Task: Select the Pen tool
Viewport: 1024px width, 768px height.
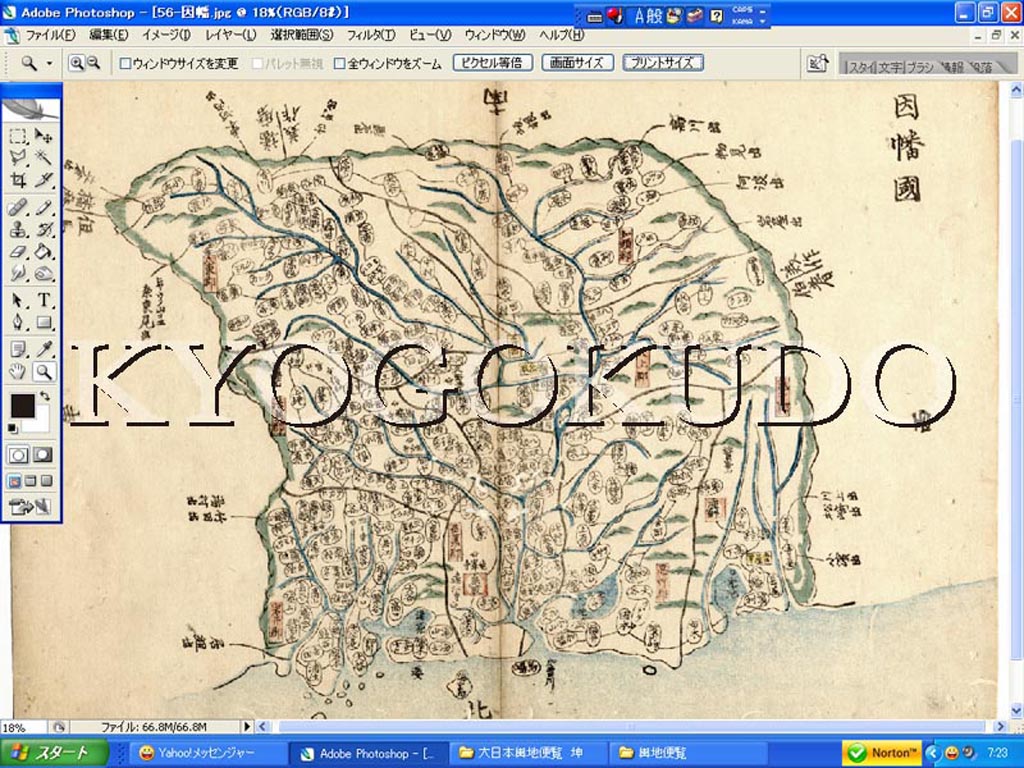Action: [x=18, y=322]
